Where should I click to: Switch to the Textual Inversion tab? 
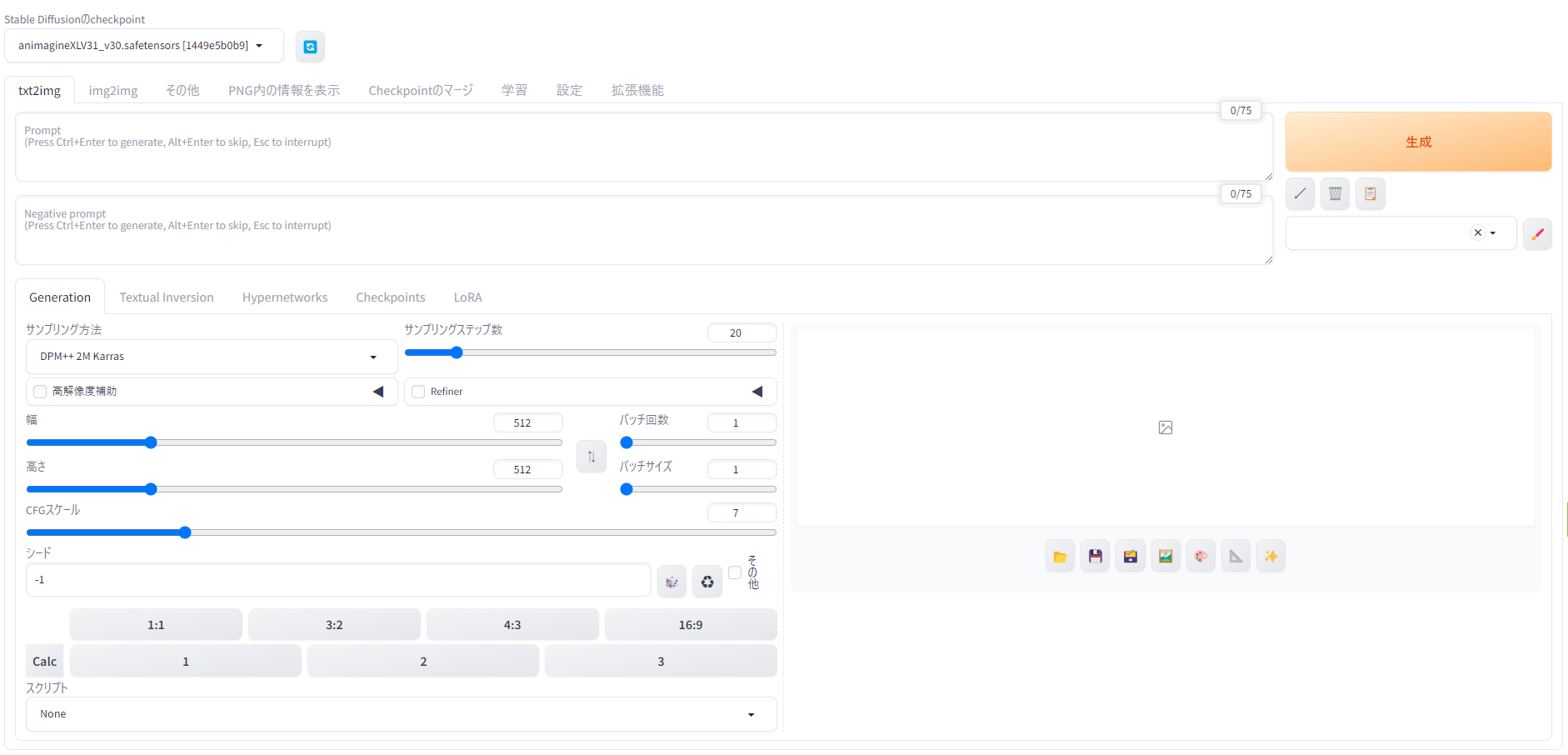(167, 297)
